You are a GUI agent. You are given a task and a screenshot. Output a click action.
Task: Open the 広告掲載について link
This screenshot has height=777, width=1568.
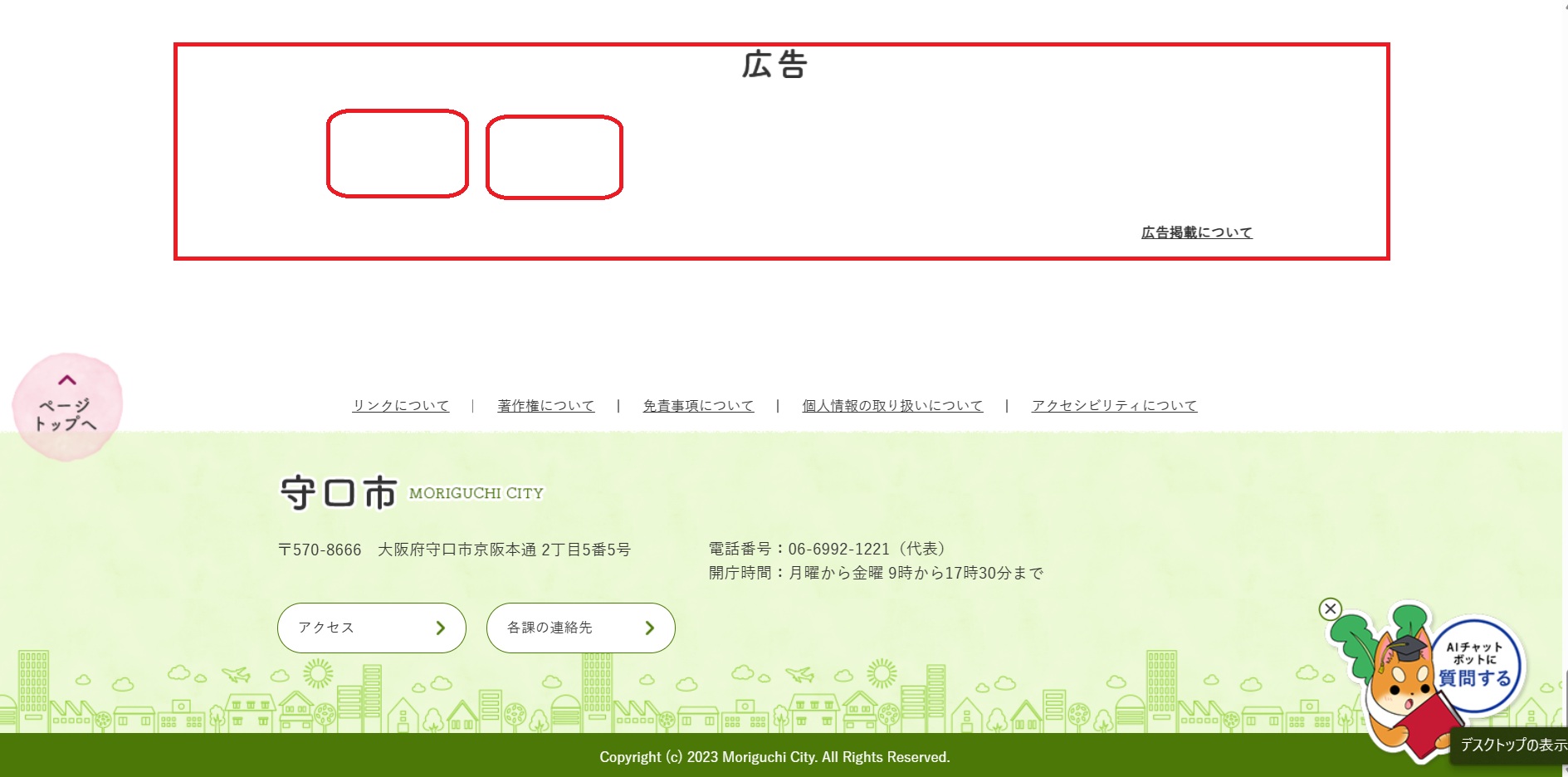[1196, 232]
